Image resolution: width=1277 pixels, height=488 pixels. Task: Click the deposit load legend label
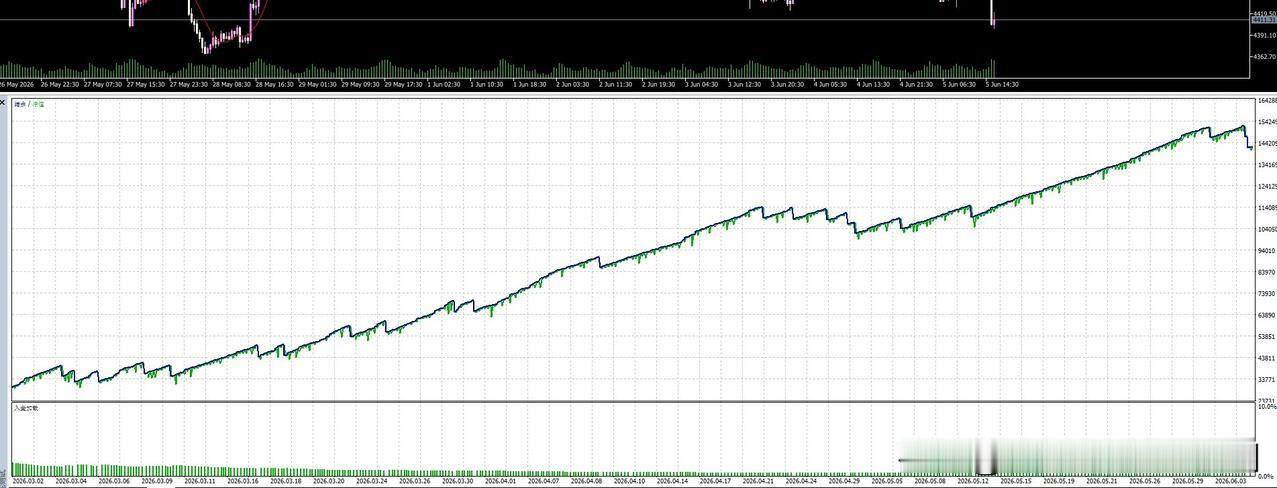coord(26,408)
